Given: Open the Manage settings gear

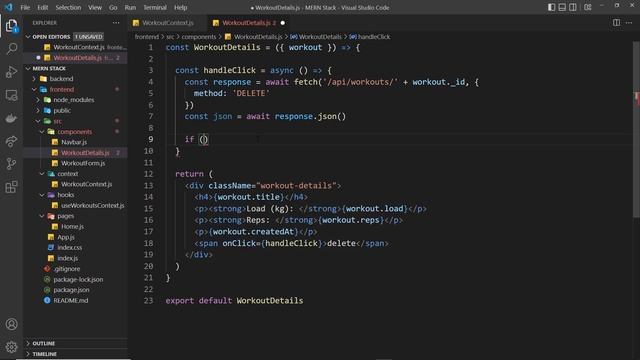Looking at the screenshot, I should [x=11, y=347].
